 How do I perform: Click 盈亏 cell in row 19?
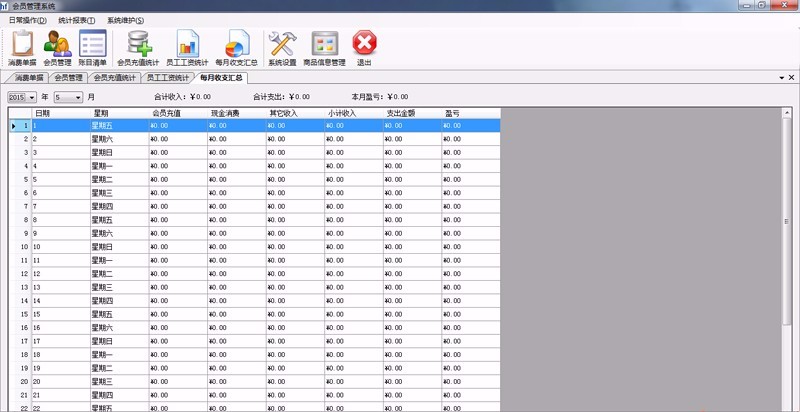click(x=471, y=368)
